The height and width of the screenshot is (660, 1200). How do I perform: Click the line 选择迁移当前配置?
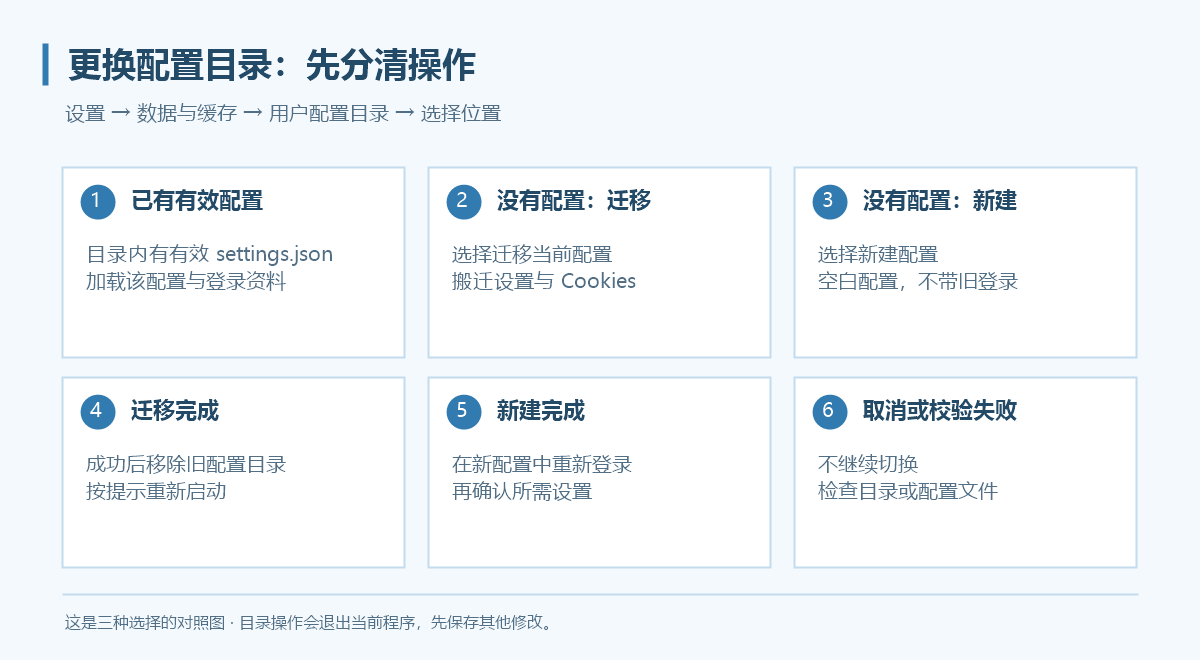pos(532,254)
